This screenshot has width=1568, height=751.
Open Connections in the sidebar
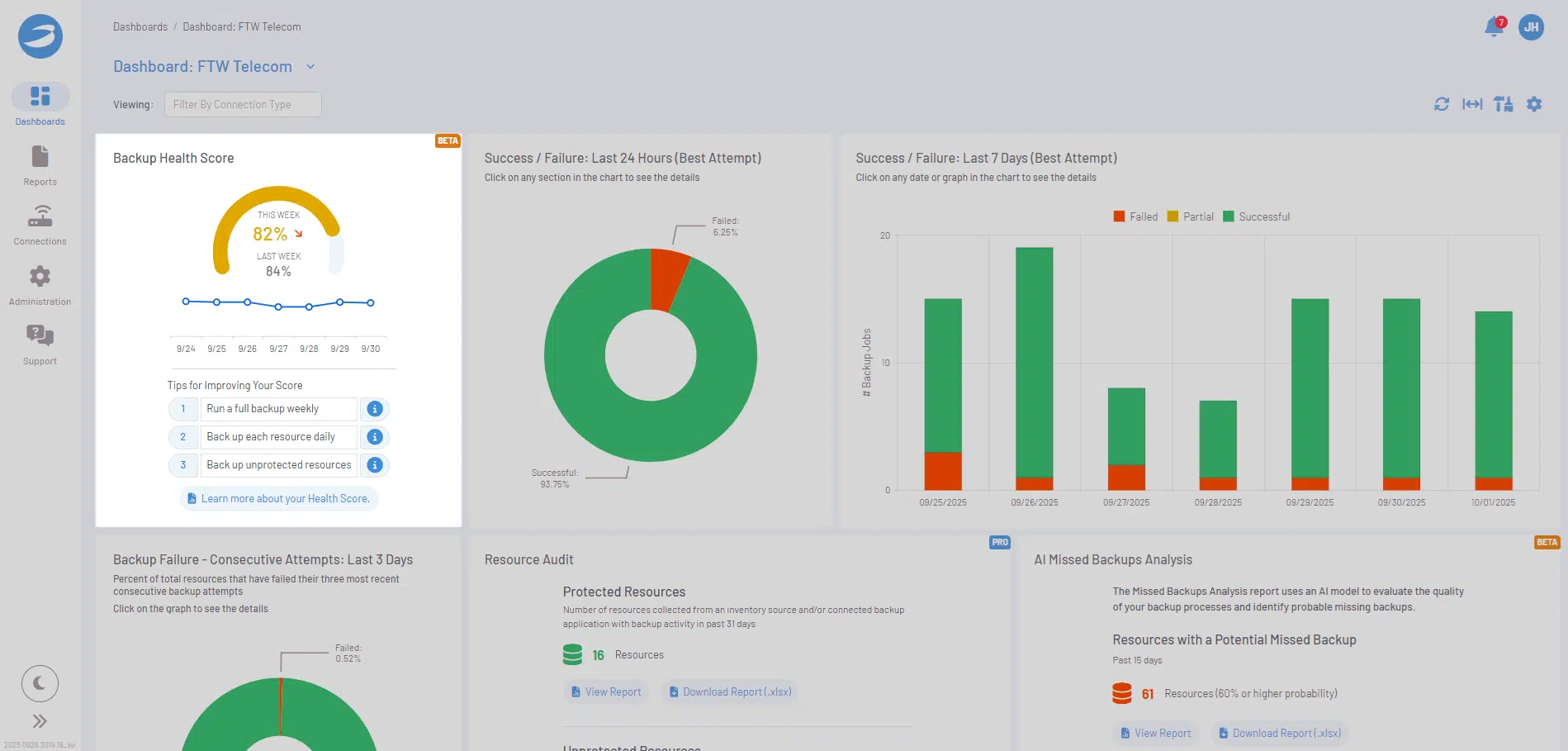(x=40, y=225)
